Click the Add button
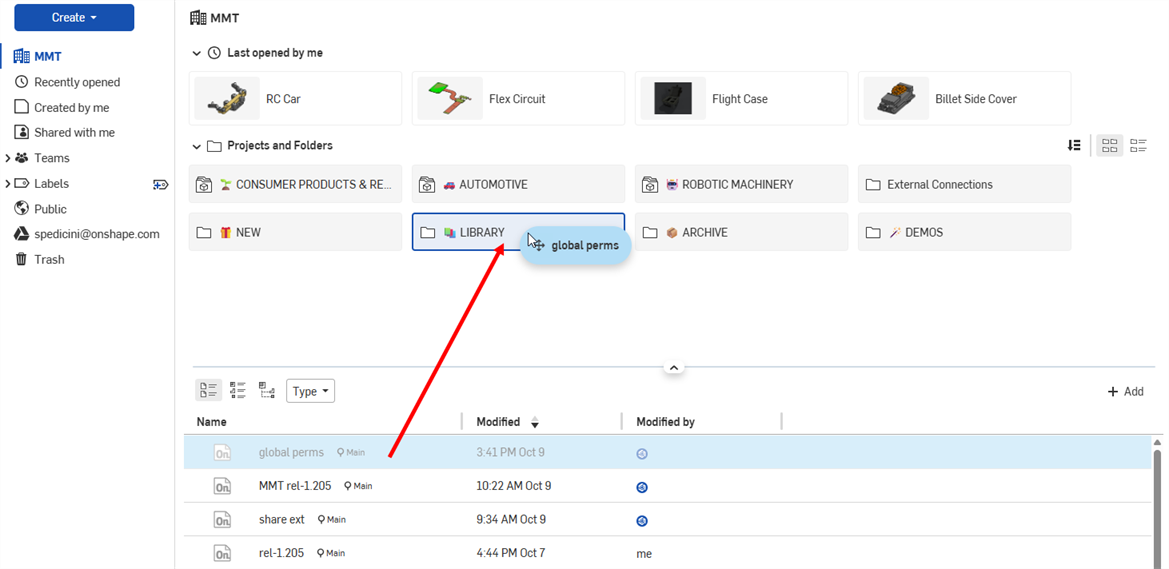The height and width of the screenshot is (569, 1169). coord(1125,392)
